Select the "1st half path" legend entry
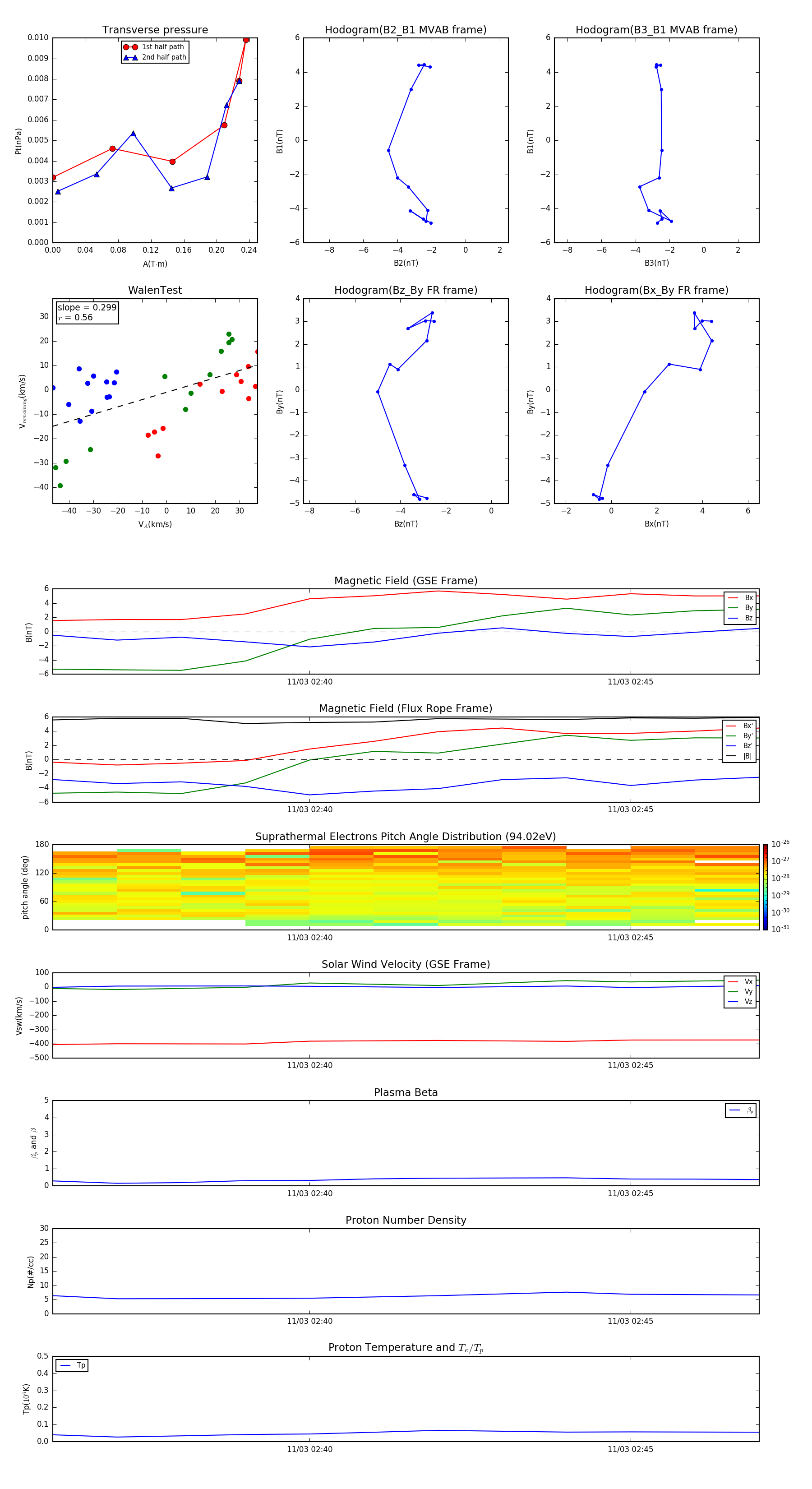The width and height of the screenshot is (812, 1489). coord(154,47)
